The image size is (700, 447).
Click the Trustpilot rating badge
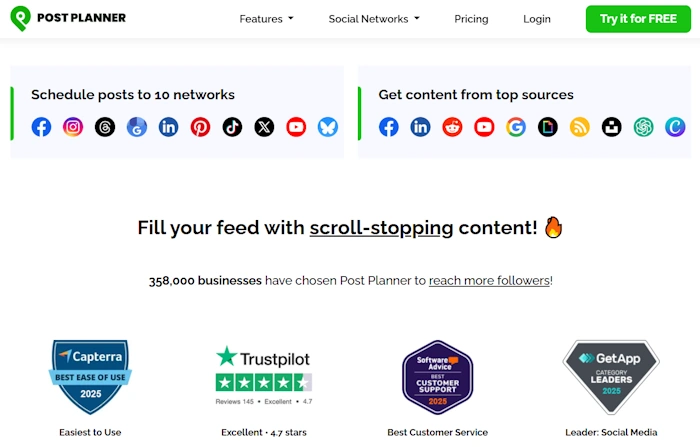[264, 376]
